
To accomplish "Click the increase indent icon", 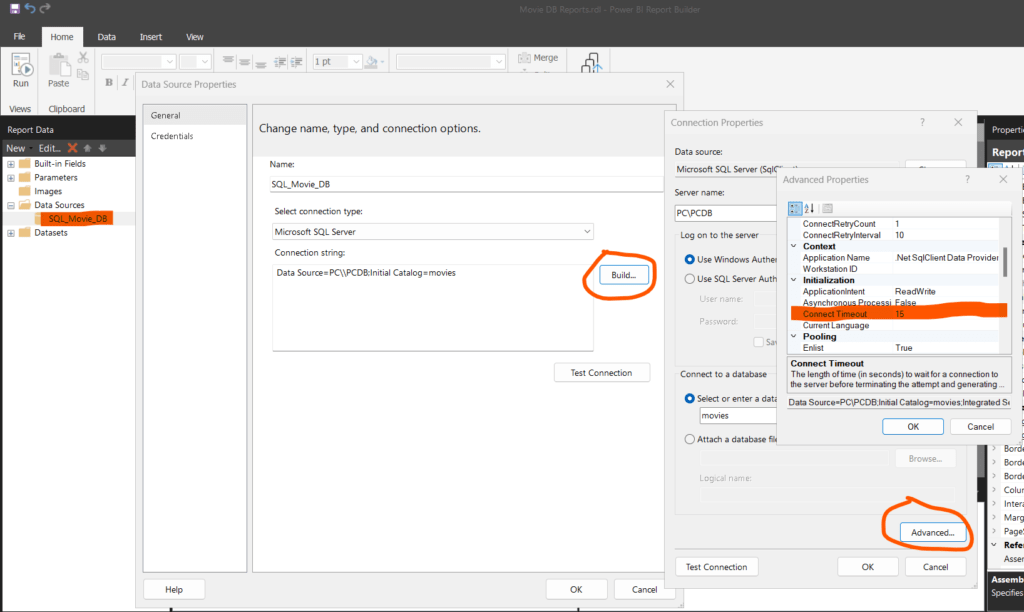I will pyautogui.click(x=296, y=62).
